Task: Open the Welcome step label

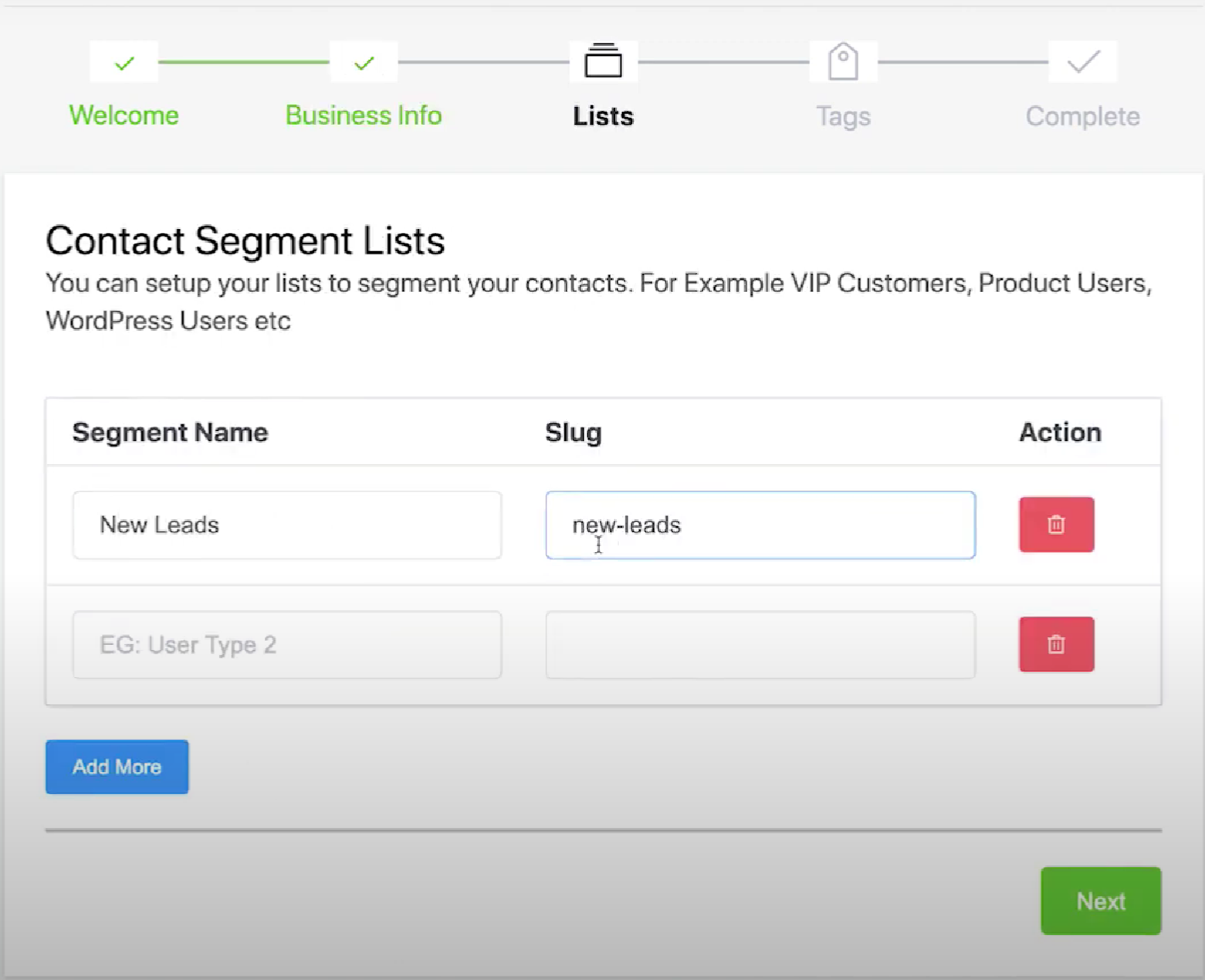Action: [123, 115]
